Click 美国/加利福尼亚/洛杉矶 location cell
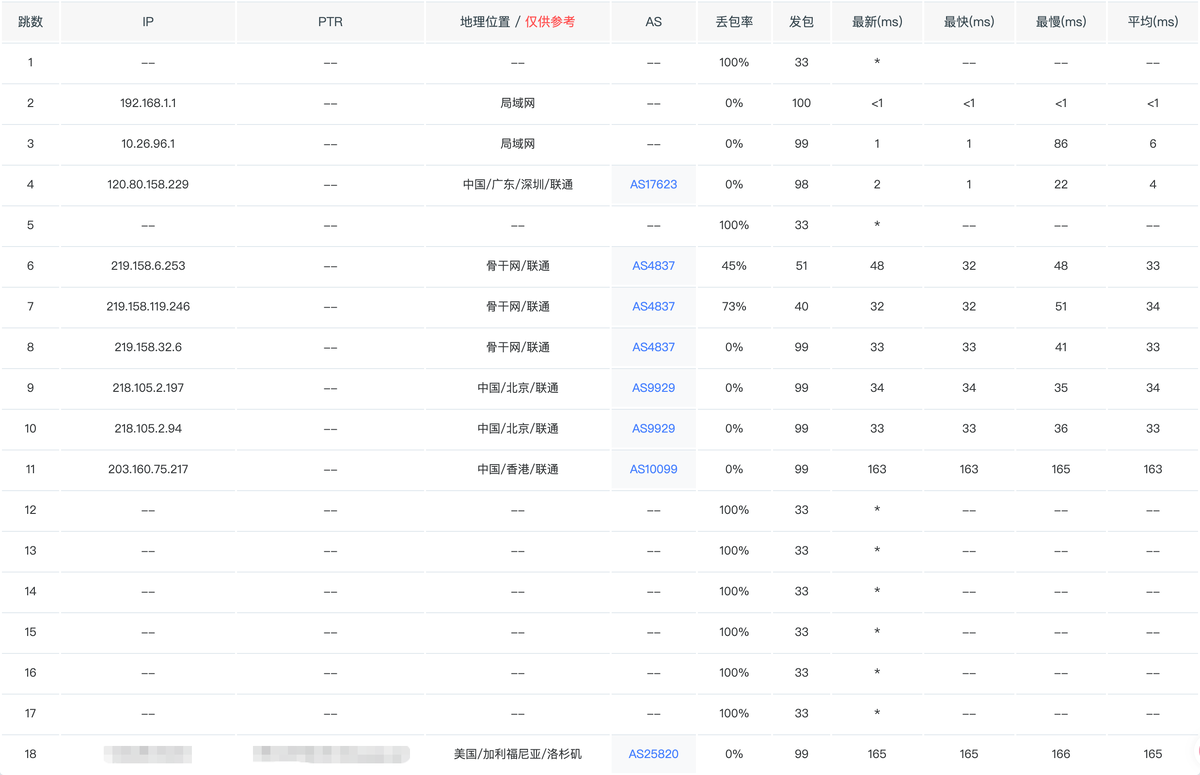This screenshot has height=775, width=1200. tap(517, 754)
